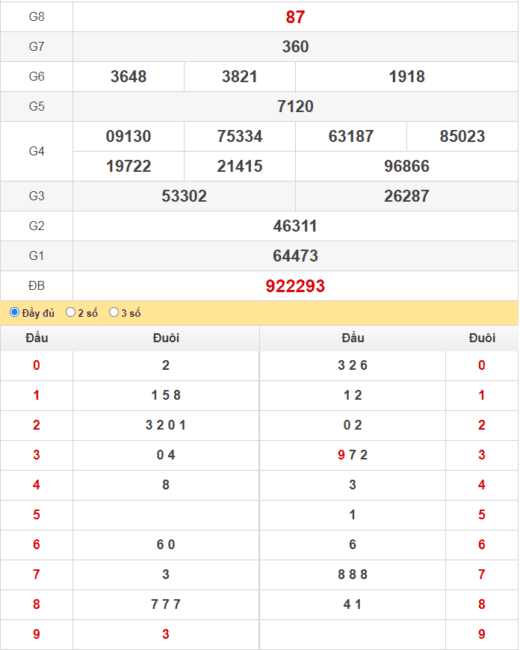Image resolution: width=520 pixels, height=650 pixels.
Task: Click G3 number 53302
Action: 184,196
